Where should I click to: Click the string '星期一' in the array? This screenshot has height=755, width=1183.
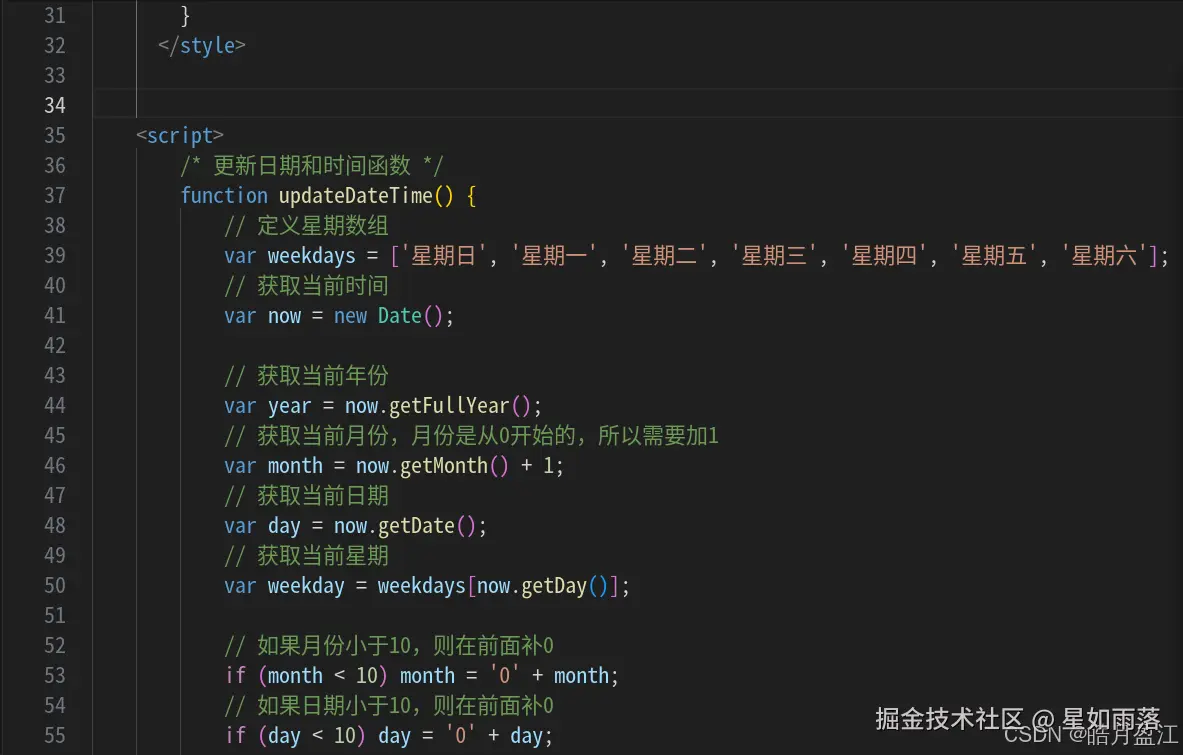(554, 256)
